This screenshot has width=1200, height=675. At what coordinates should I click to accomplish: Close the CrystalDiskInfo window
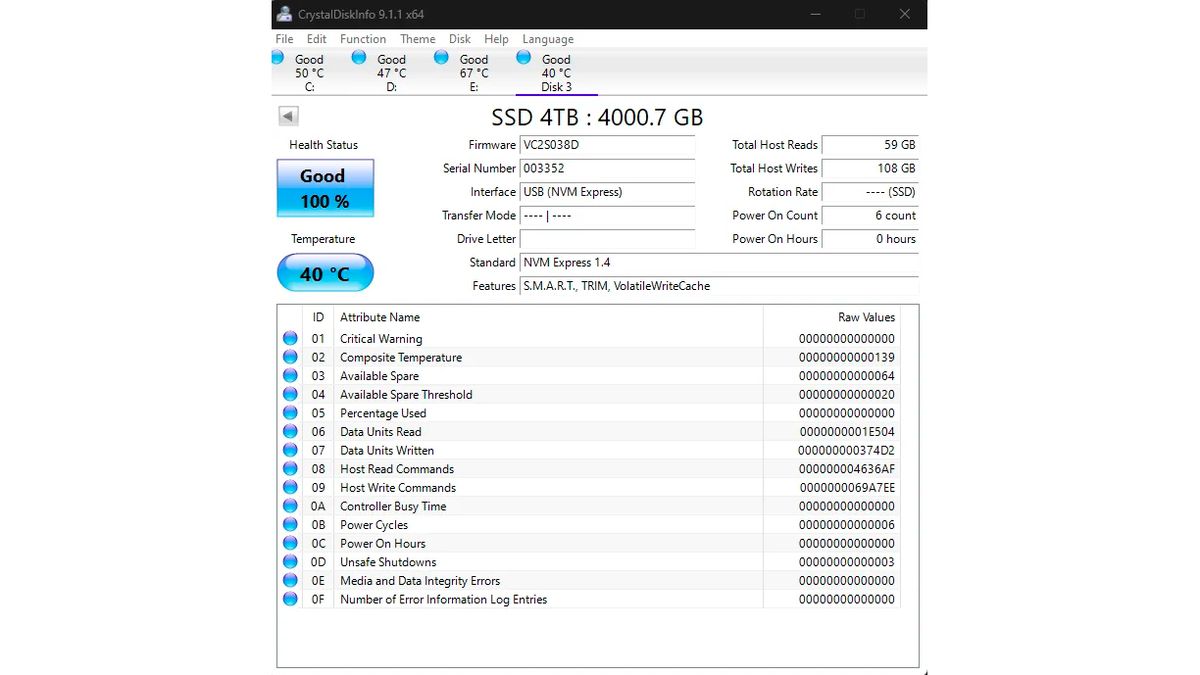tap(905, 14)
